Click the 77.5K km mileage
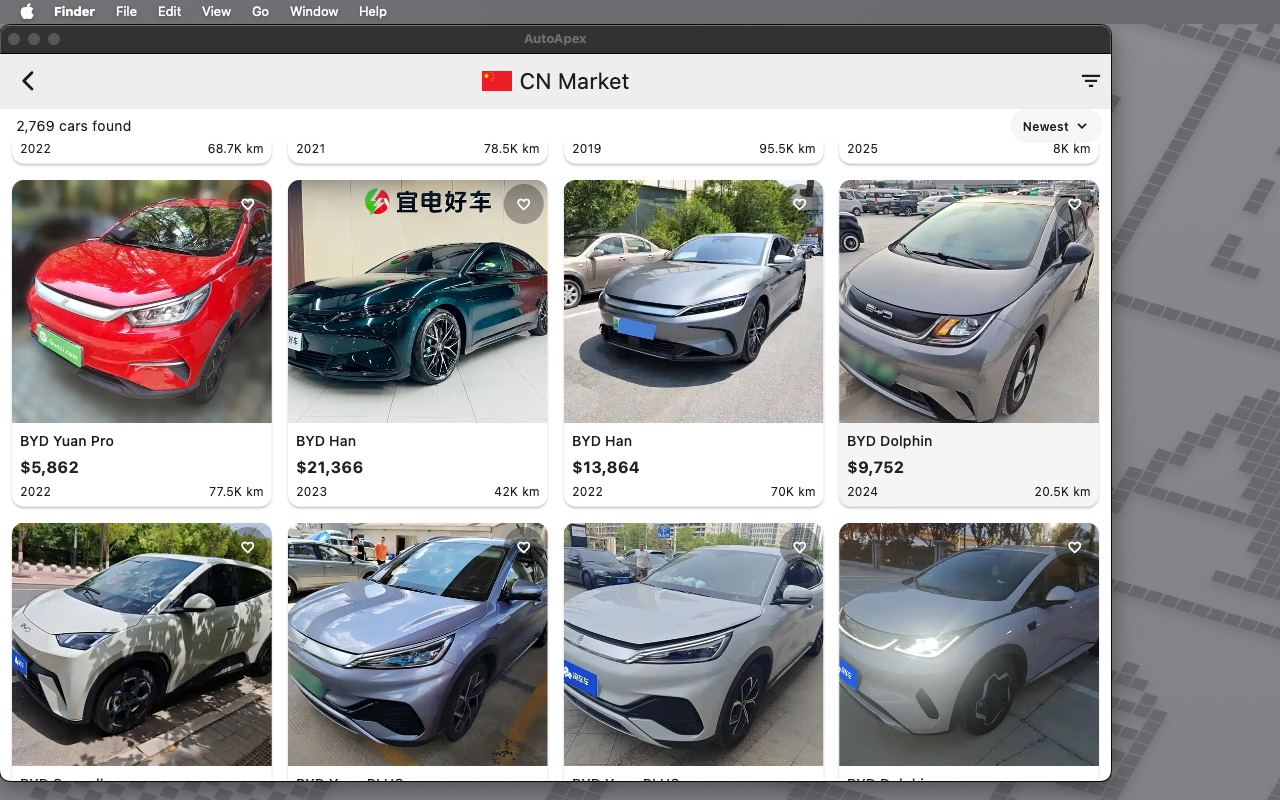The height and width of the screenshot is (800, 1280). tap(237, 492)
